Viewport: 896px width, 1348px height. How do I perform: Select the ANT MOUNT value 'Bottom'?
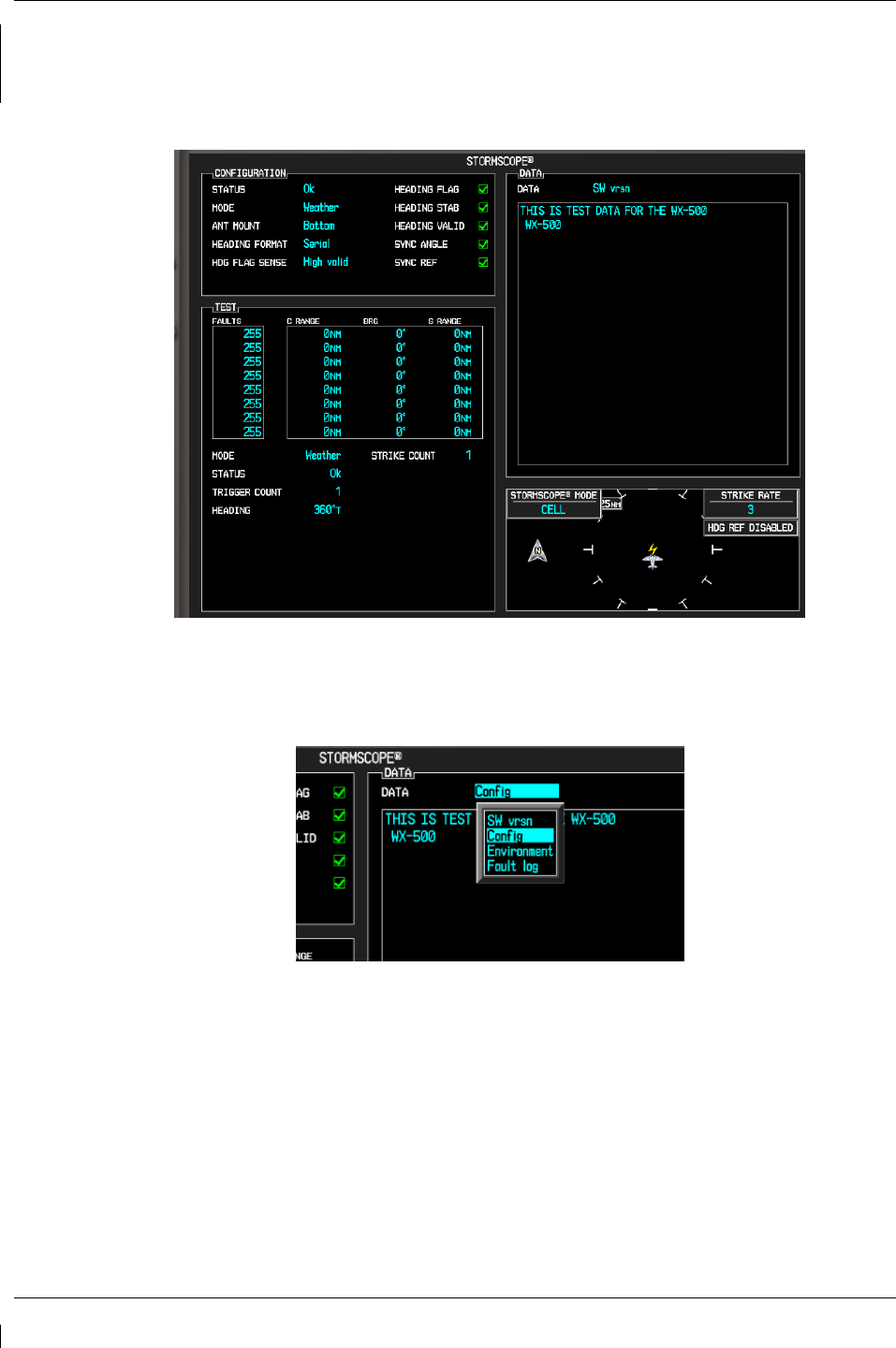(318, 226)
